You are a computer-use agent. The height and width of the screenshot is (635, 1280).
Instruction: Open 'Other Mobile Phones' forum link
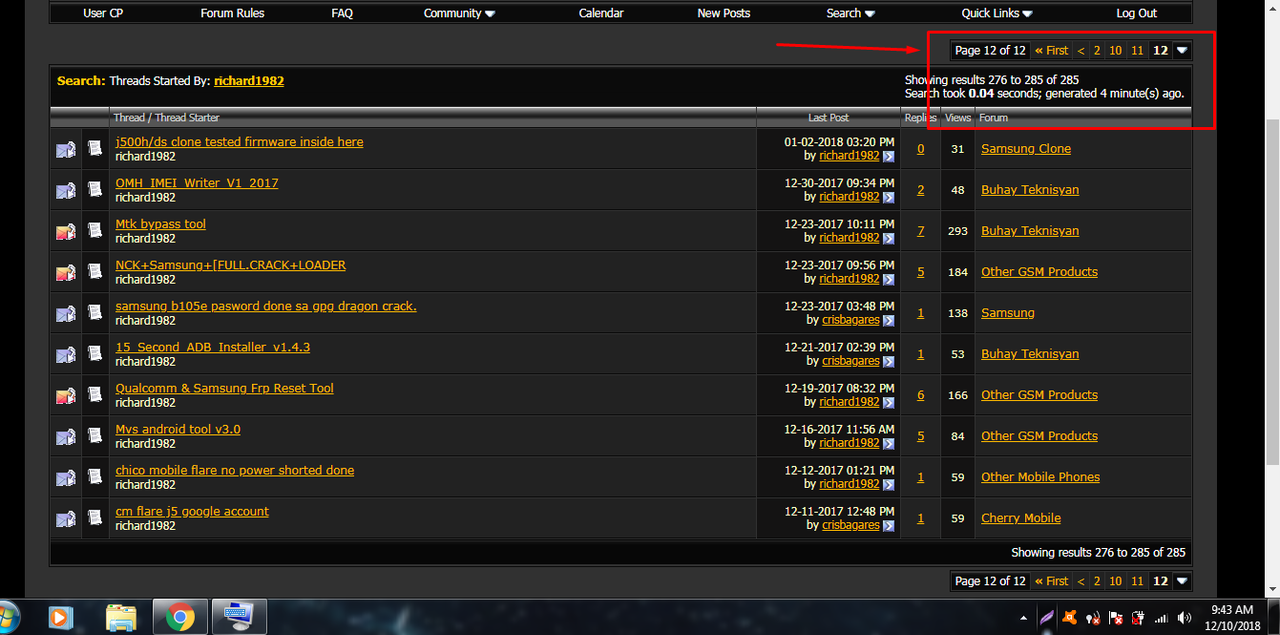click(1040, 477)
